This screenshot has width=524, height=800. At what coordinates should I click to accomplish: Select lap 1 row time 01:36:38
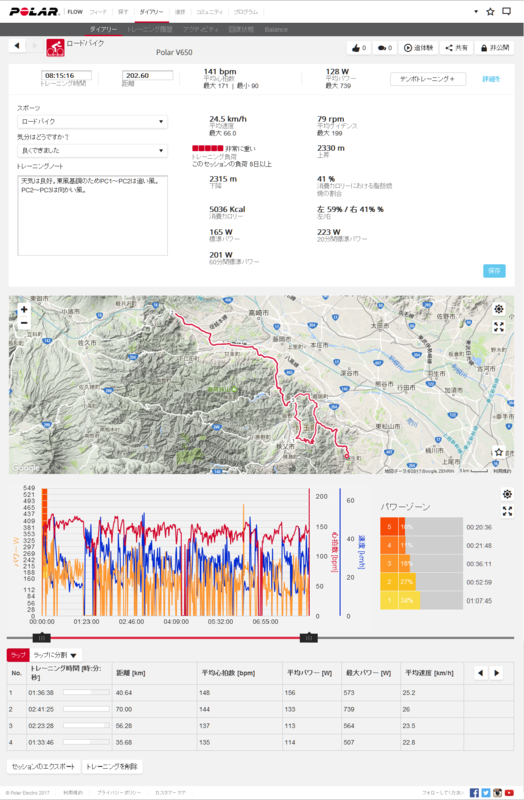click(x=41, y=693)
